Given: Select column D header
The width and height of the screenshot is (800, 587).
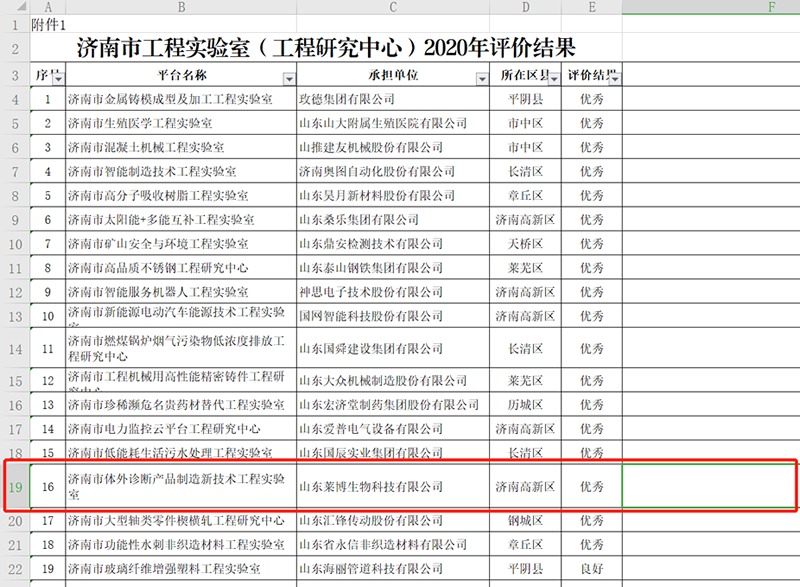Looking at the screenshot, I should pyautogui.click(x=526, y=7).
